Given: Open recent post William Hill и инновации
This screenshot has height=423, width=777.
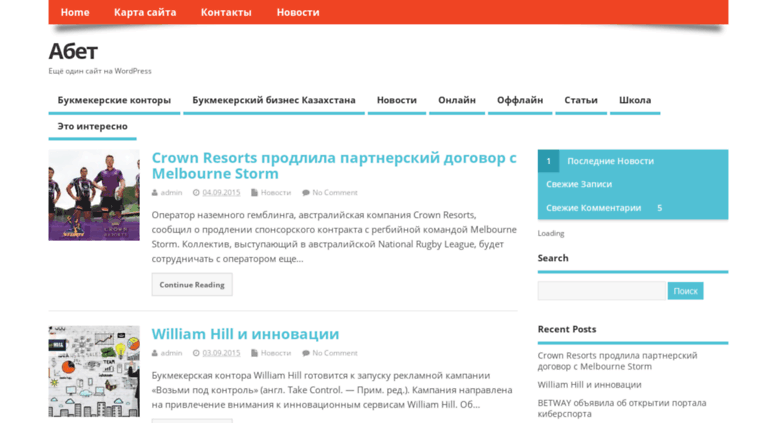Looking at the screenshot, I should [589, 385].
